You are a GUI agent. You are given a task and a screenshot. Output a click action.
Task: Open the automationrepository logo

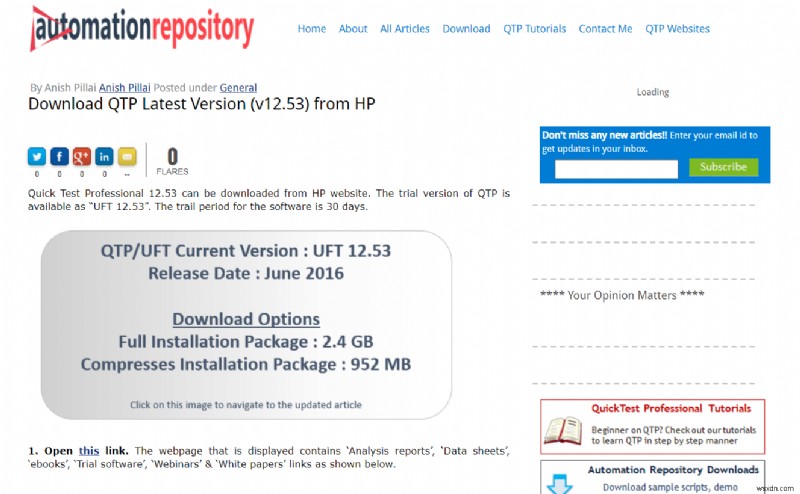tap(142, 28)
